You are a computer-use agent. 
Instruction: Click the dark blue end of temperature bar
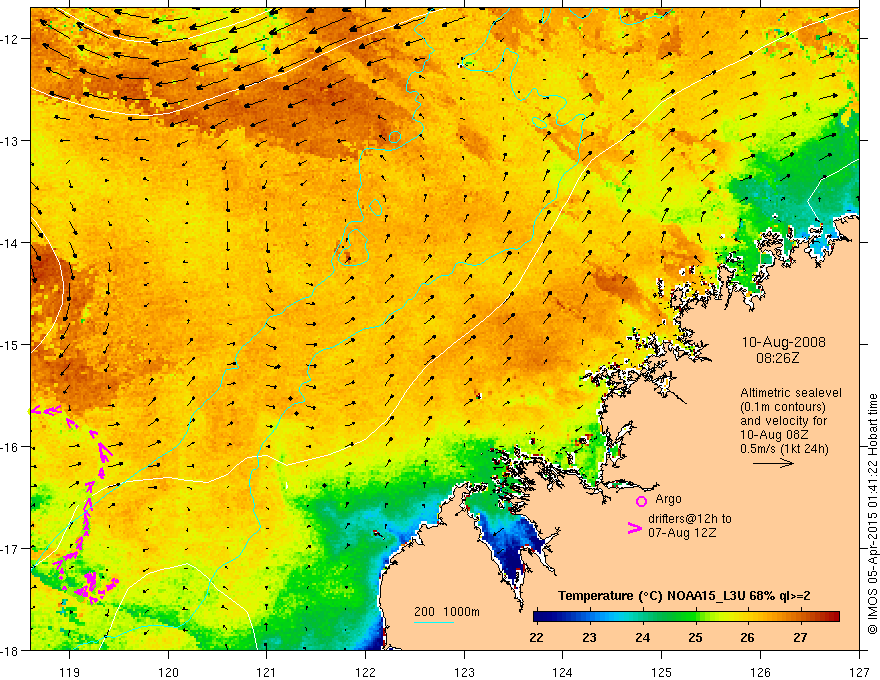(x=540, y=617)
